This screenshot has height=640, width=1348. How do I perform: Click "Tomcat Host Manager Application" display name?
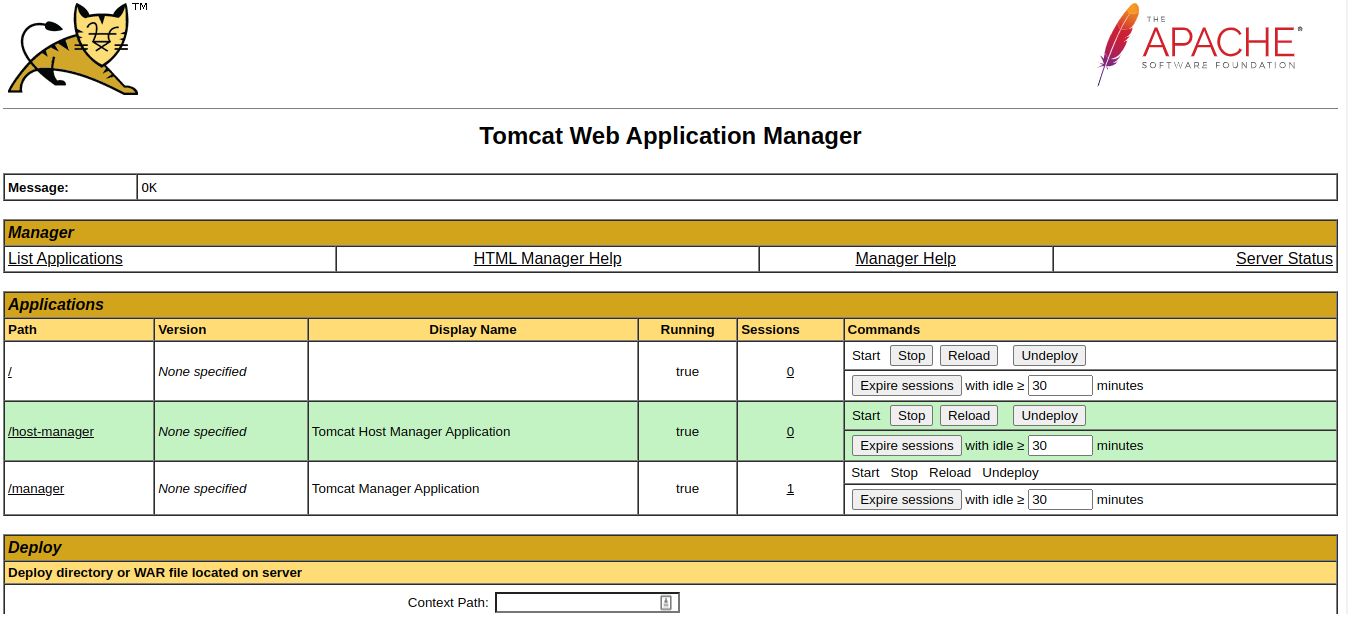tap(411, 431)
